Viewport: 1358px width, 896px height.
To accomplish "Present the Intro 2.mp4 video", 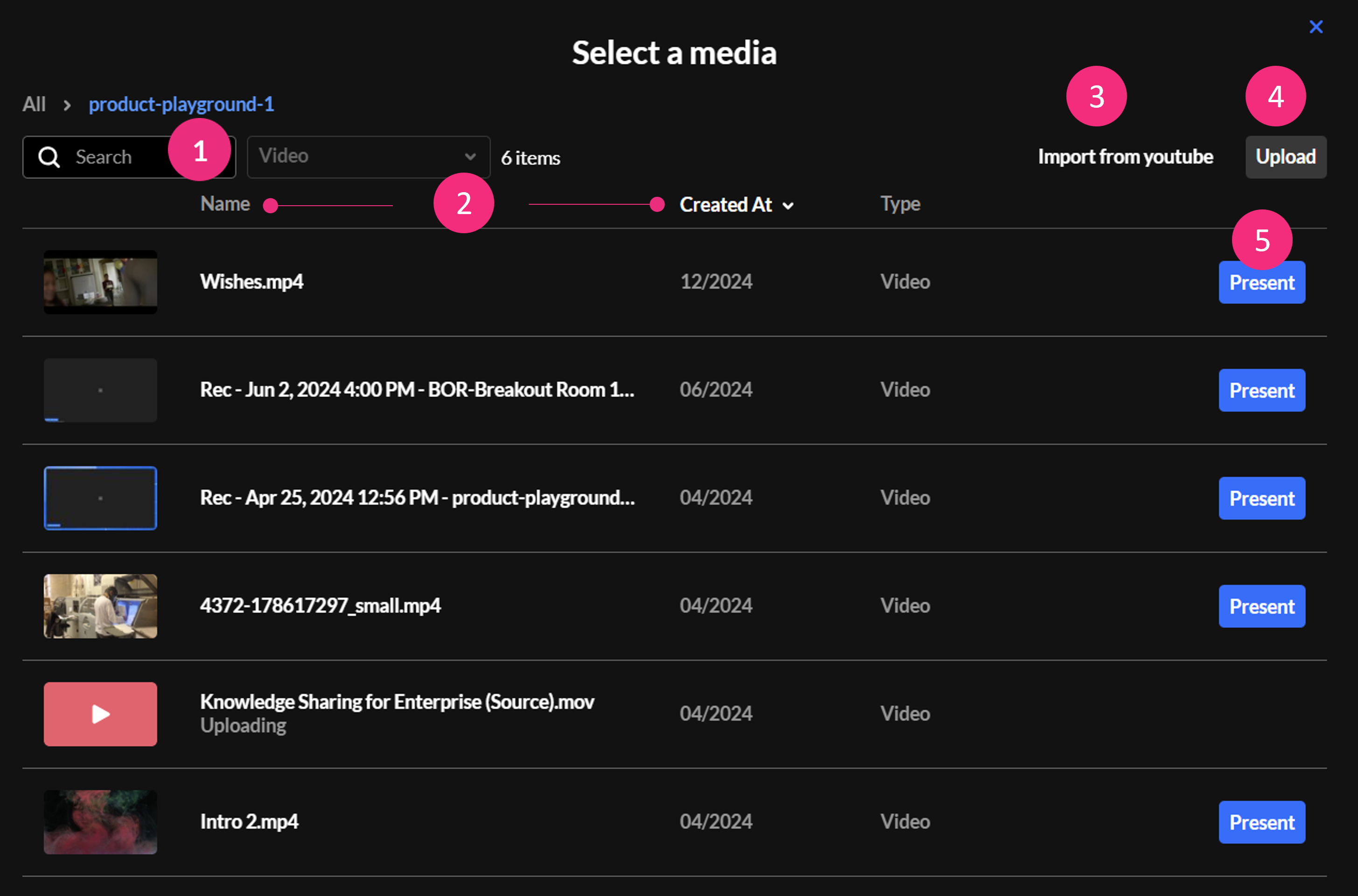I will 1261,822.
